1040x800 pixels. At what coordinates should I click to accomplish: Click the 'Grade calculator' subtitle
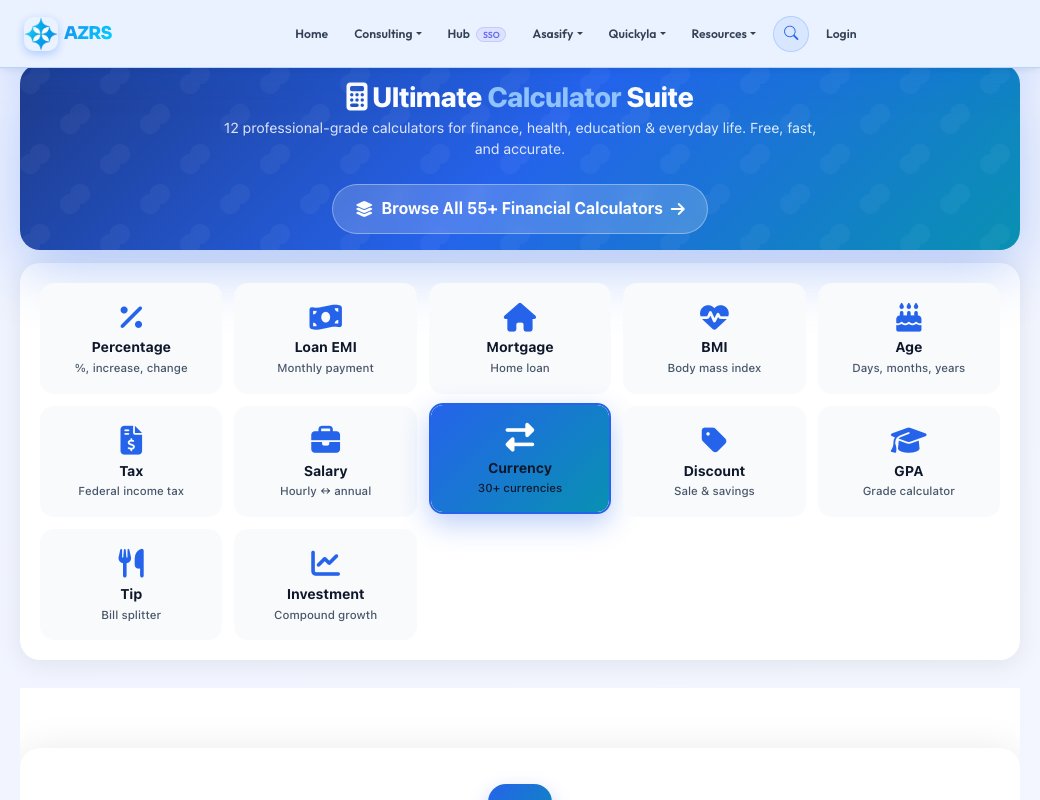pos(909,491)
